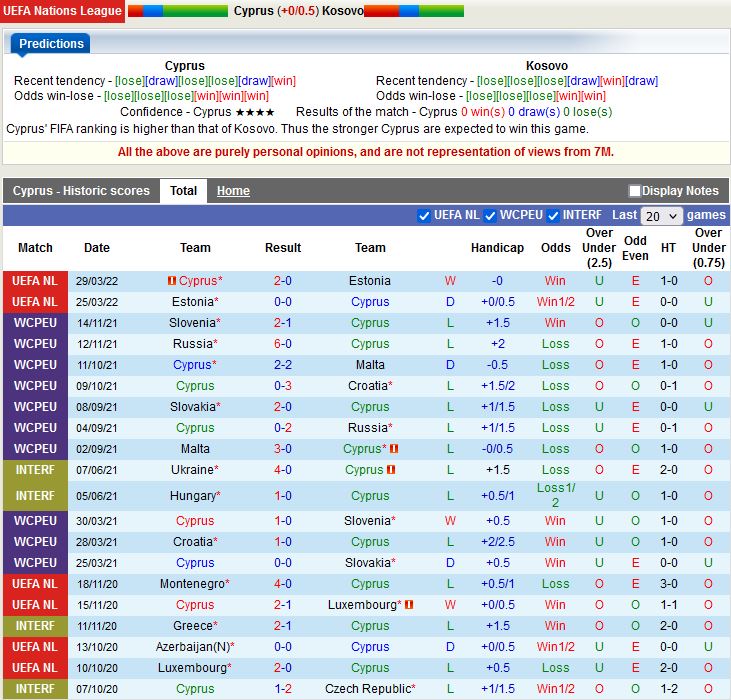Select the Total tab
The image size is (731, 700).
(183, 191)
